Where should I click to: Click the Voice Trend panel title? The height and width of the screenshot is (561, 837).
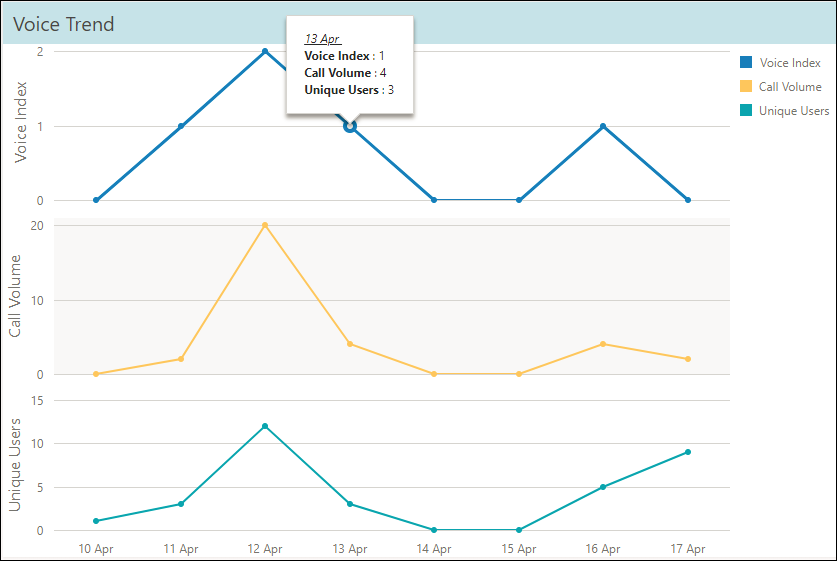[64, 24]
